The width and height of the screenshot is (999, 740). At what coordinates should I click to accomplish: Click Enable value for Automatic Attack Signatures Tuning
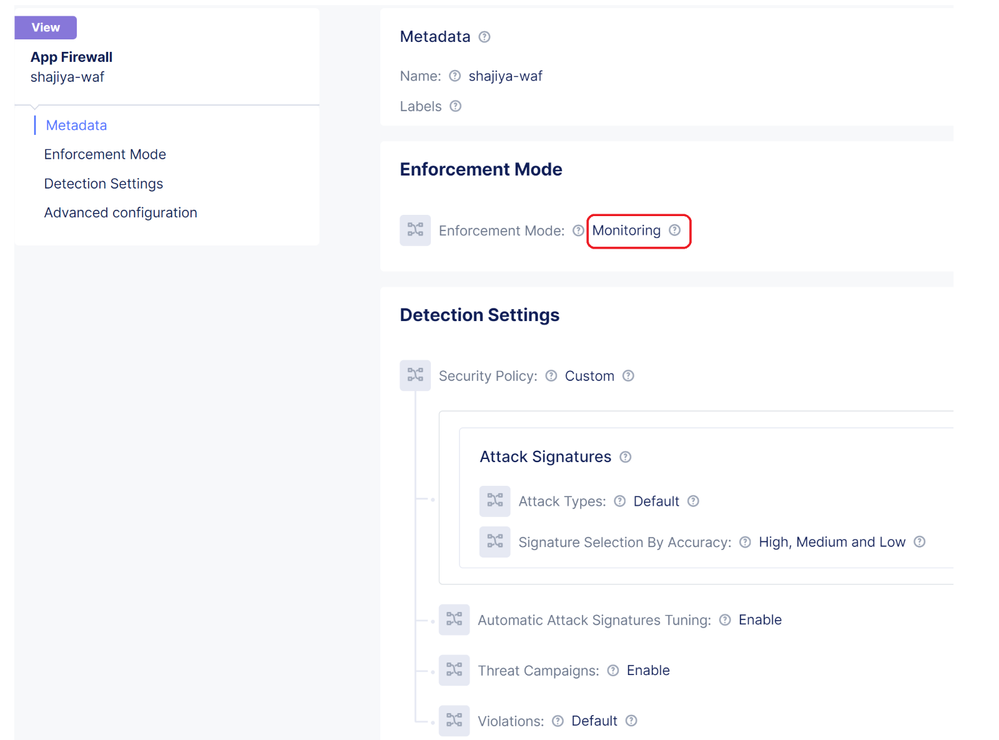click(x=760, y=620)
